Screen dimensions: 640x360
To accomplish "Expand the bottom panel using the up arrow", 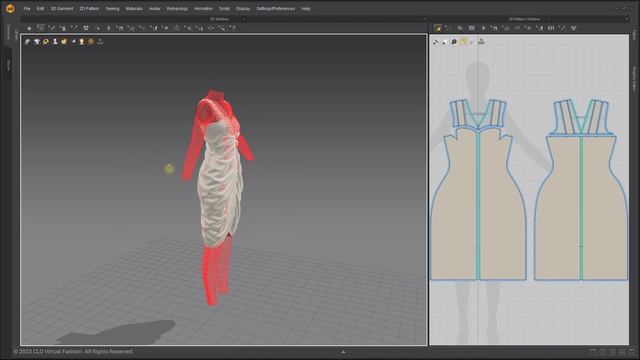I will click(x=343, y=352).
